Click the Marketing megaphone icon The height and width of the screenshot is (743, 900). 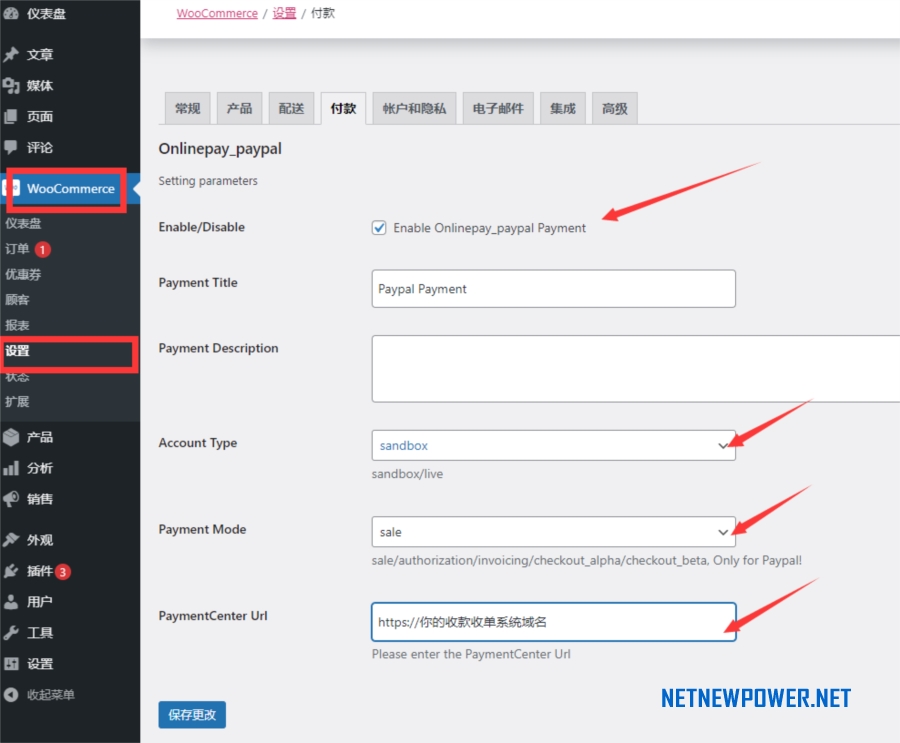click(x=11, y=499)
